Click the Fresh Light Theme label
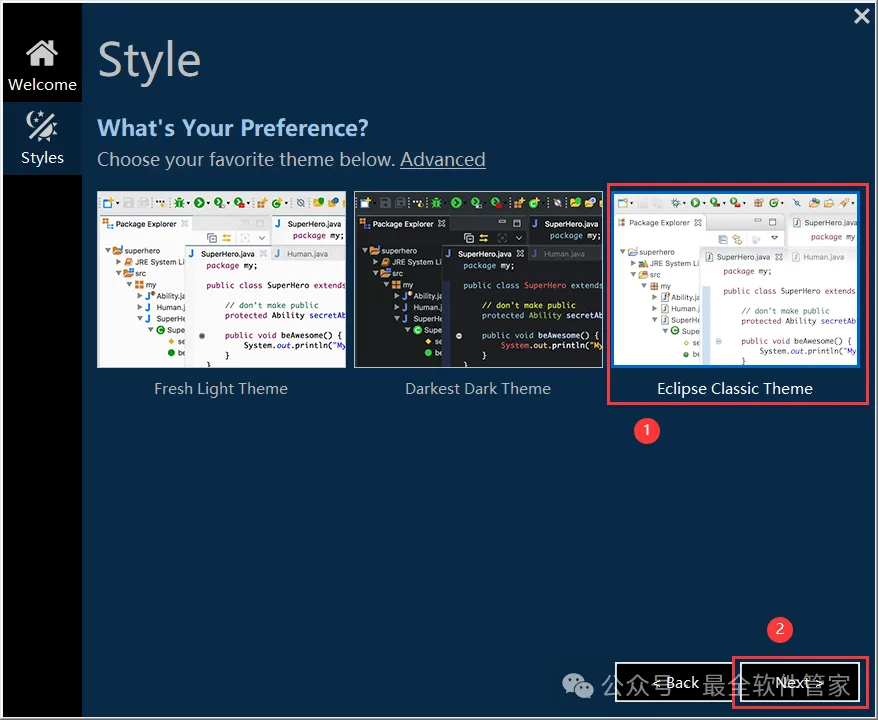Image resolution: width=878 pixels, height=720 pixels. coord(221,389)
